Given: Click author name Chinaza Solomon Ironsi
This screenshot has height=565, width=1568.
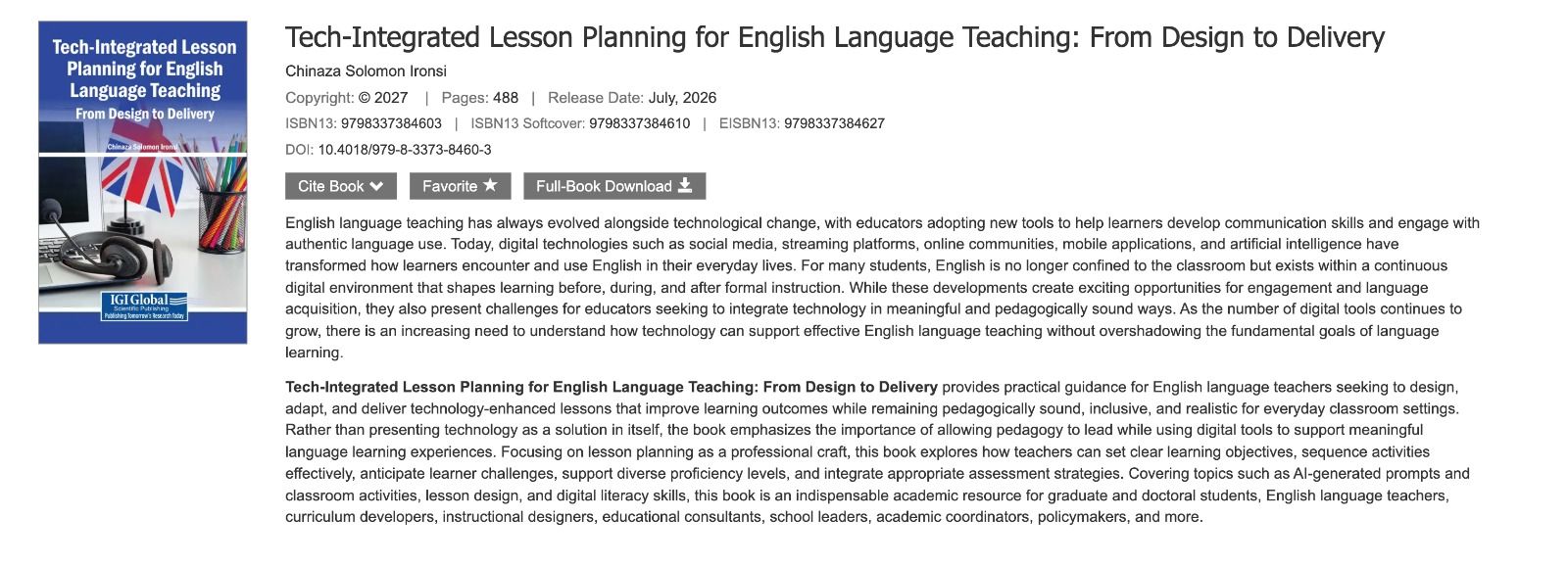Looking at the screenshot, I should pos(366,71).
